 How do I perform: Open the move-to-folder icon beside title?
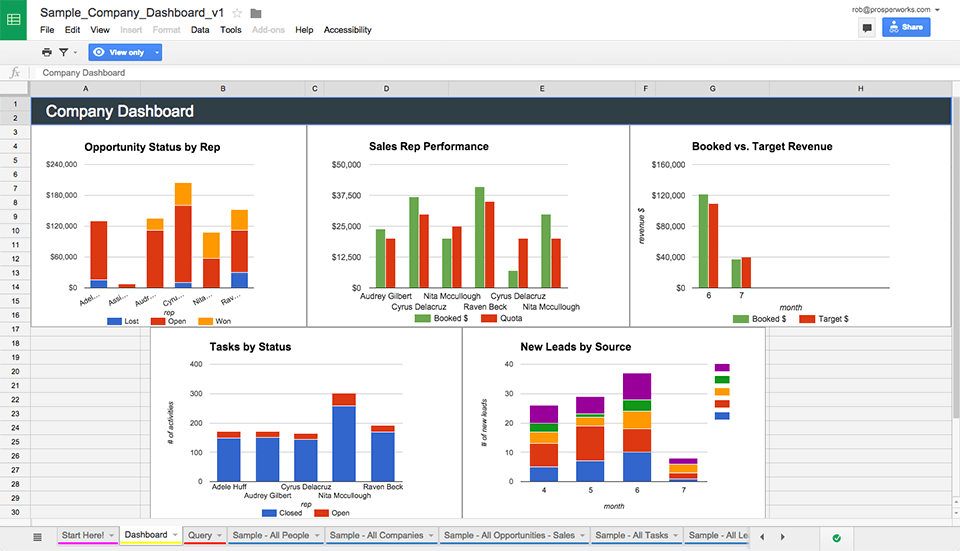coord(256,13)
